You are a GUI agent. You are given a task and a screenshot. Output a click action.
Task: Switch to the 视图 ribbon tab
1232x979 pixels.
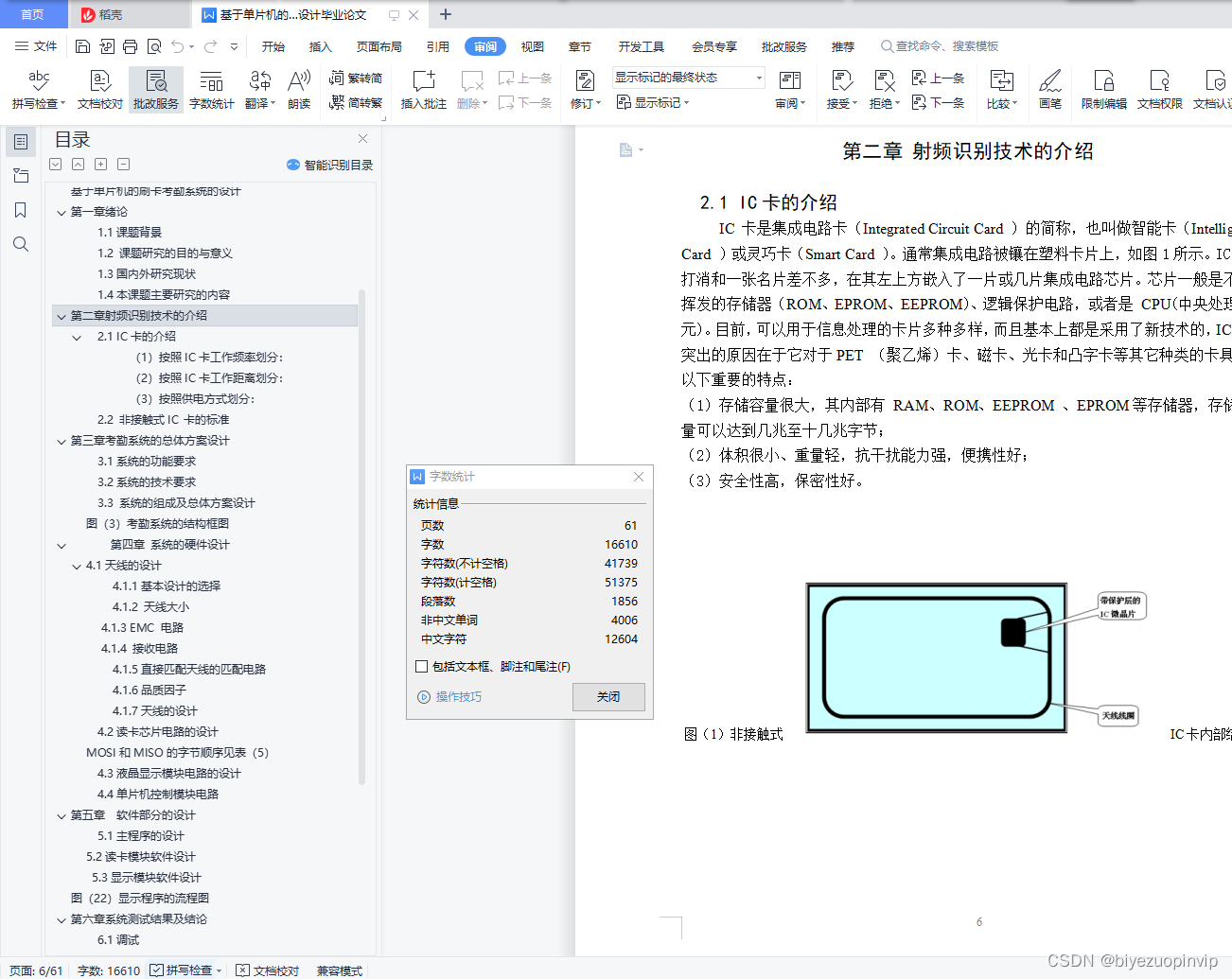tap(533, 46)
